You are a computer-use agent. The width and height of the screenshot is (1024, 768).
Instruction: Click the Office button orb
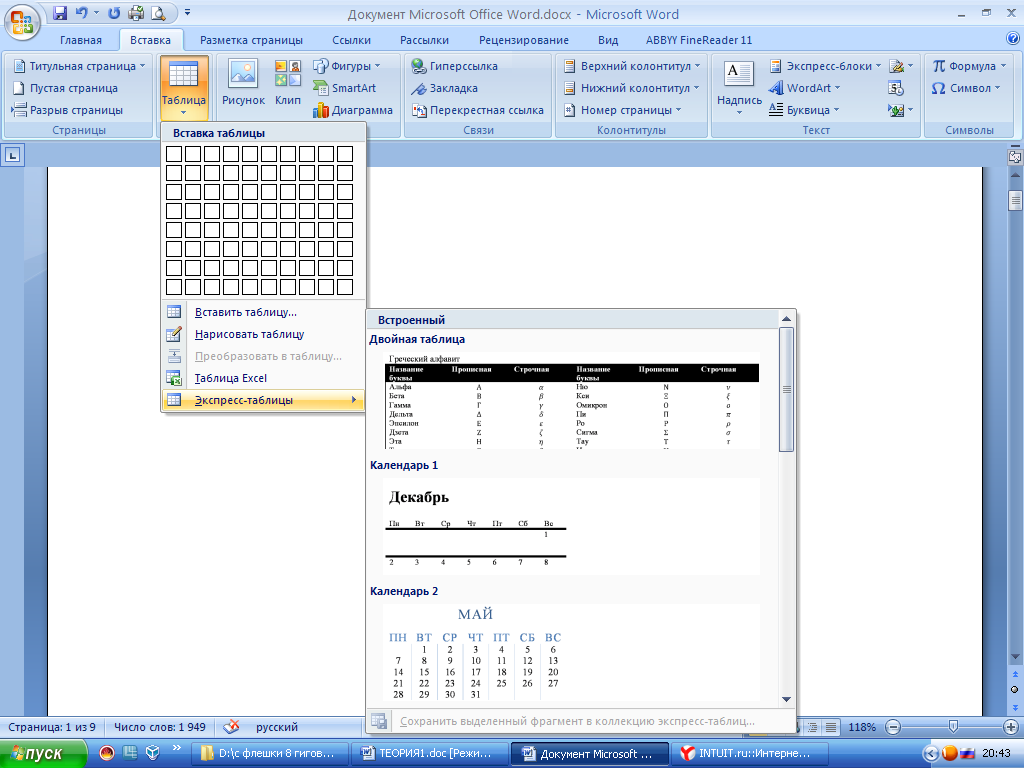(x=22, y=21)
